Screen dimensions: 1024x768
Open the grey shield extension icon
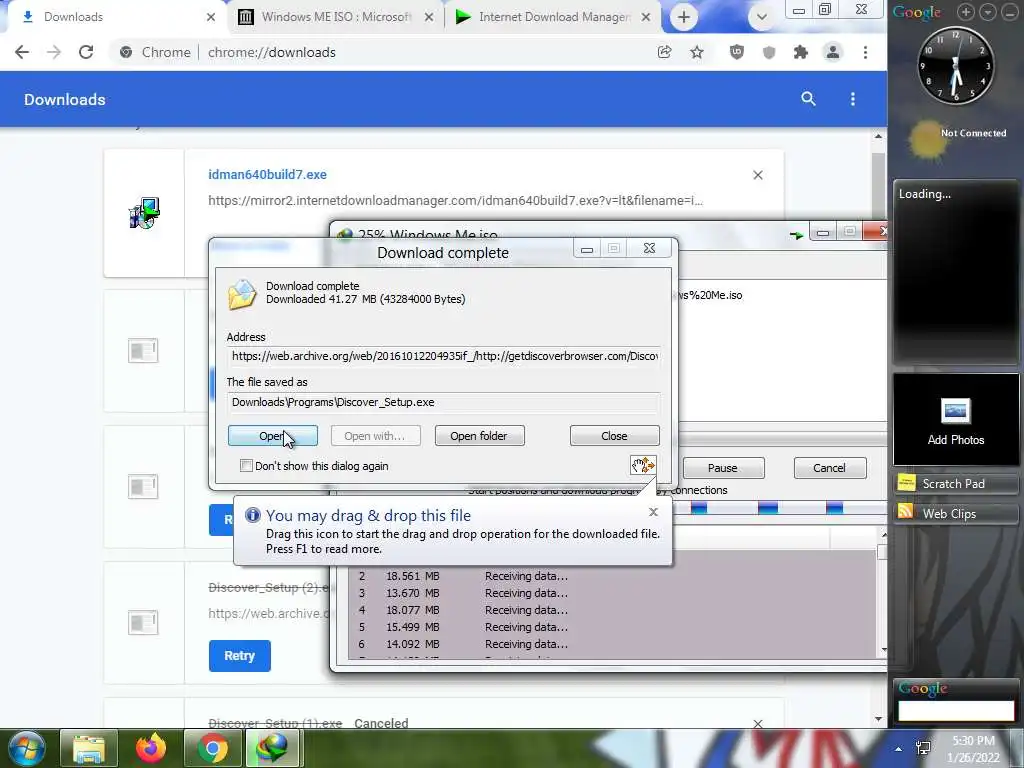[x=769, y=52]
